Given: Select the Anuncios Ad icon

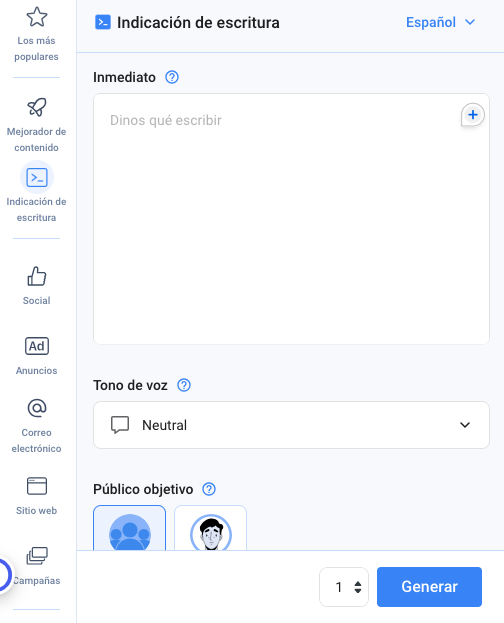Looking at the screenshot, I should tap(37, 346).
